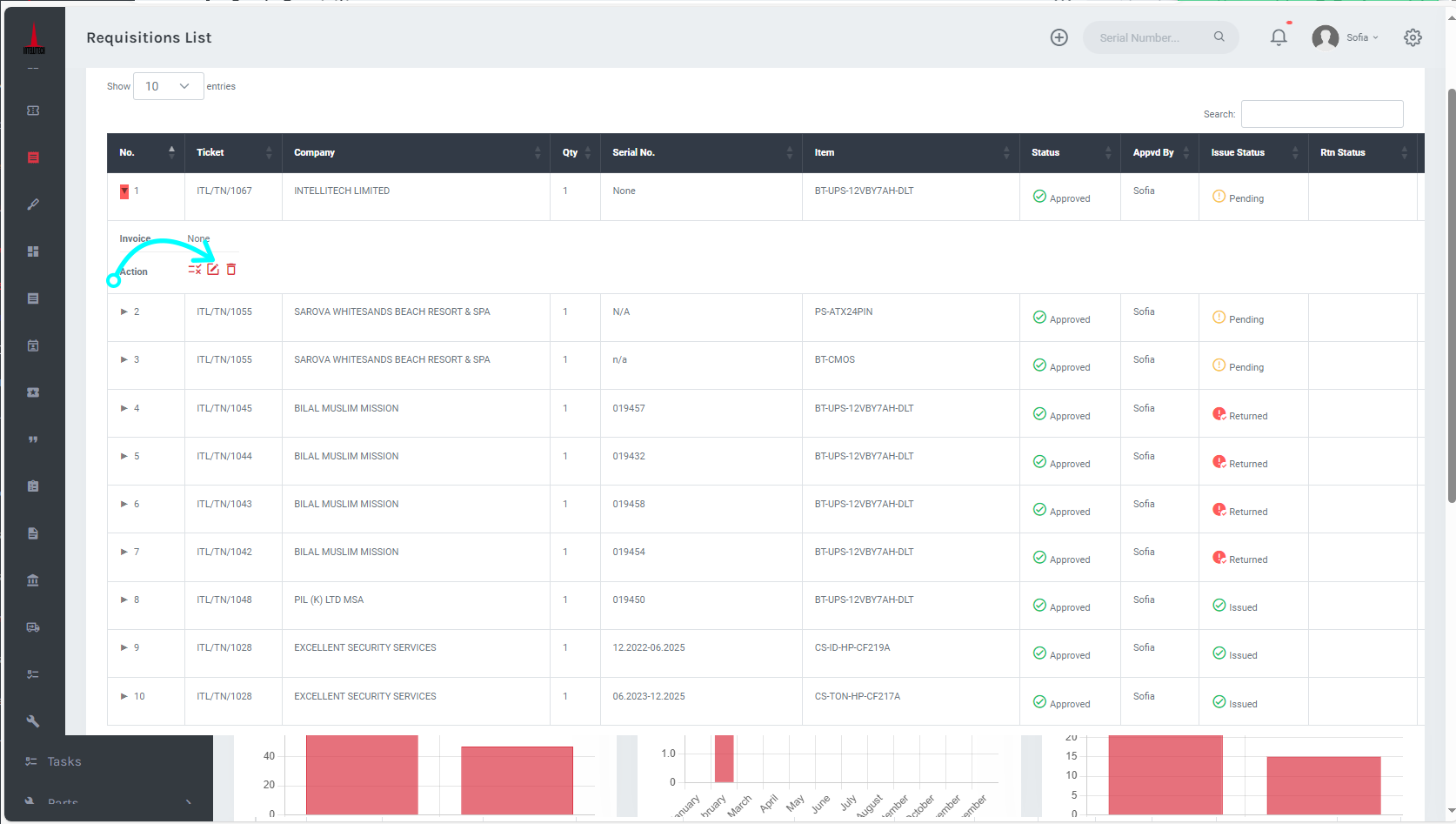Open the dashboard grid icon in the sidebar
Viewport: 1456px width, 824px height.
click(33, 251)
